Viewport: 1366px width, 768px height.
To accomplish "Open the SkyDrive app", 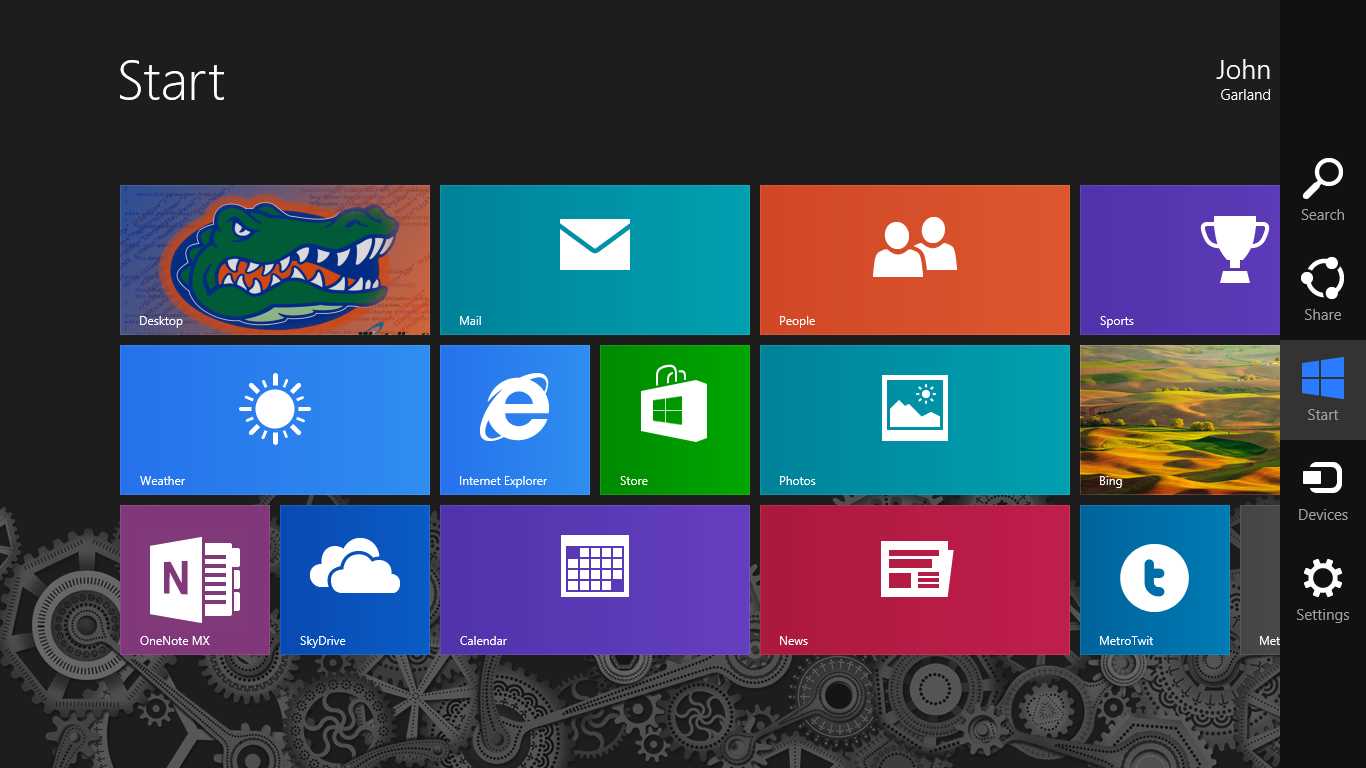I will click(x=354, y=579).
